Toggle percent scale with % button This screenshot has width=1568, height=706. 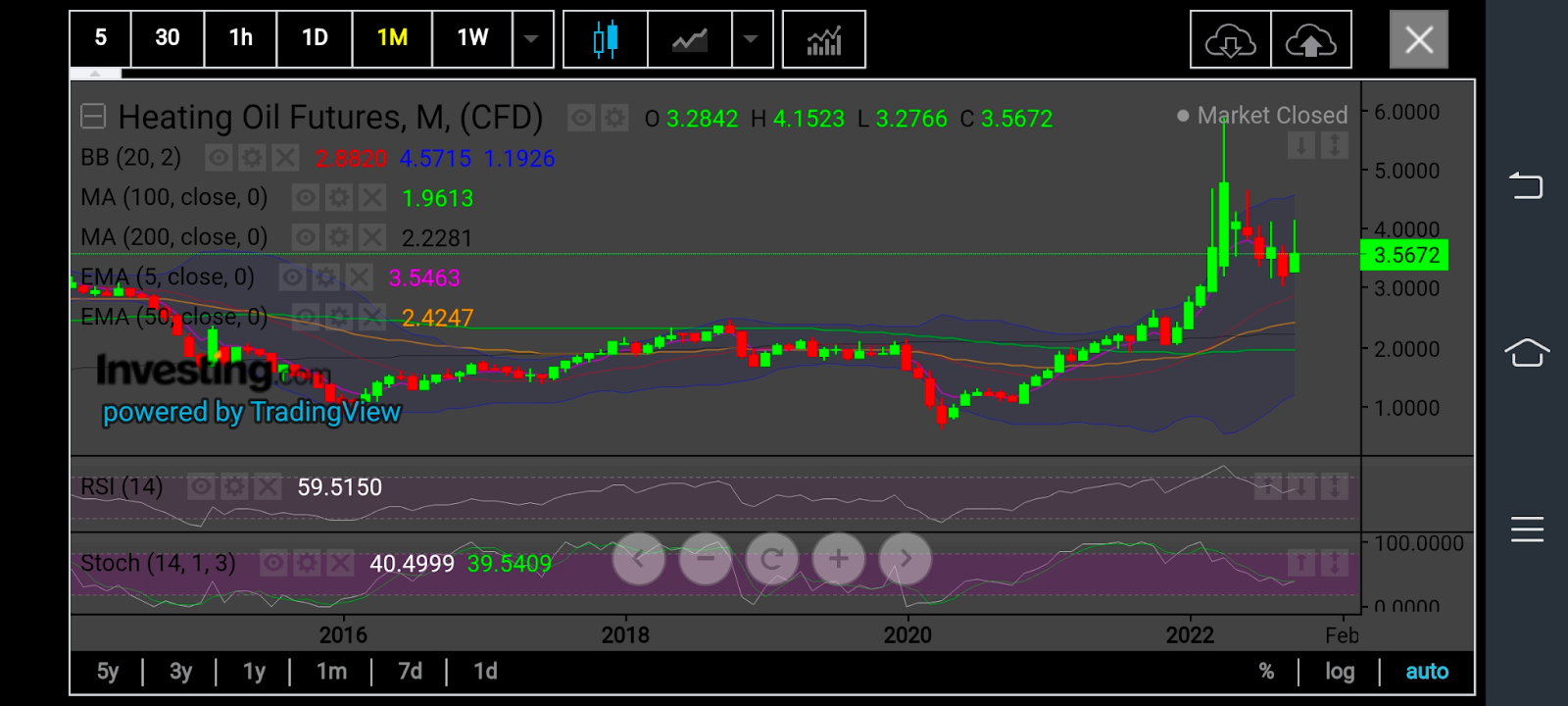tap(1266, 672)
